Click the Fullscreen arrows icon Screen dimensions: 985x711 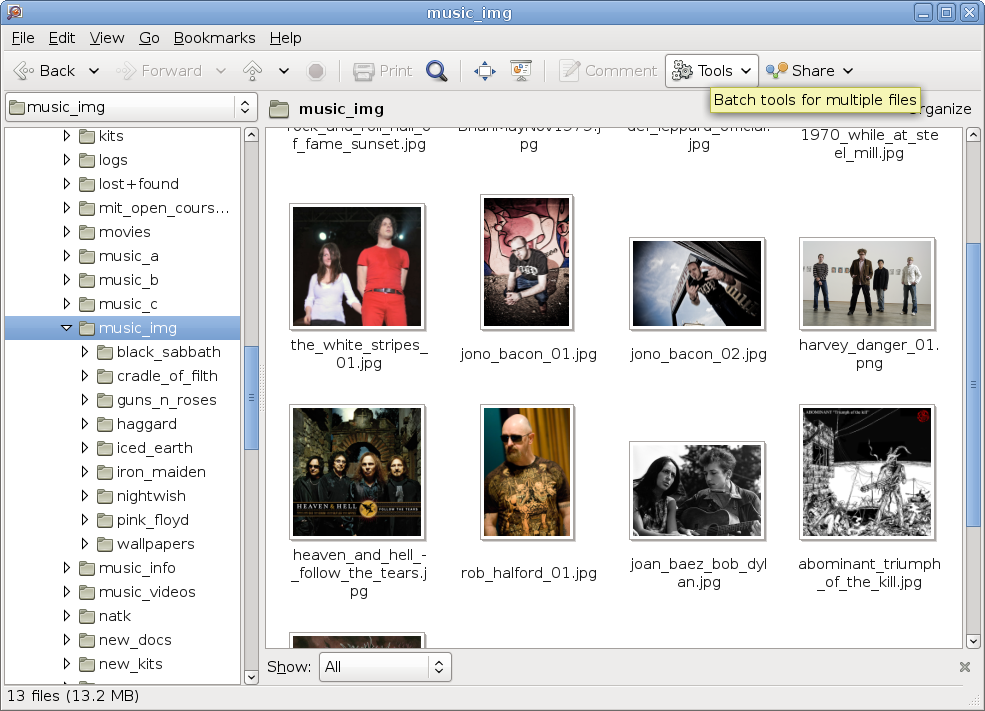484,71
